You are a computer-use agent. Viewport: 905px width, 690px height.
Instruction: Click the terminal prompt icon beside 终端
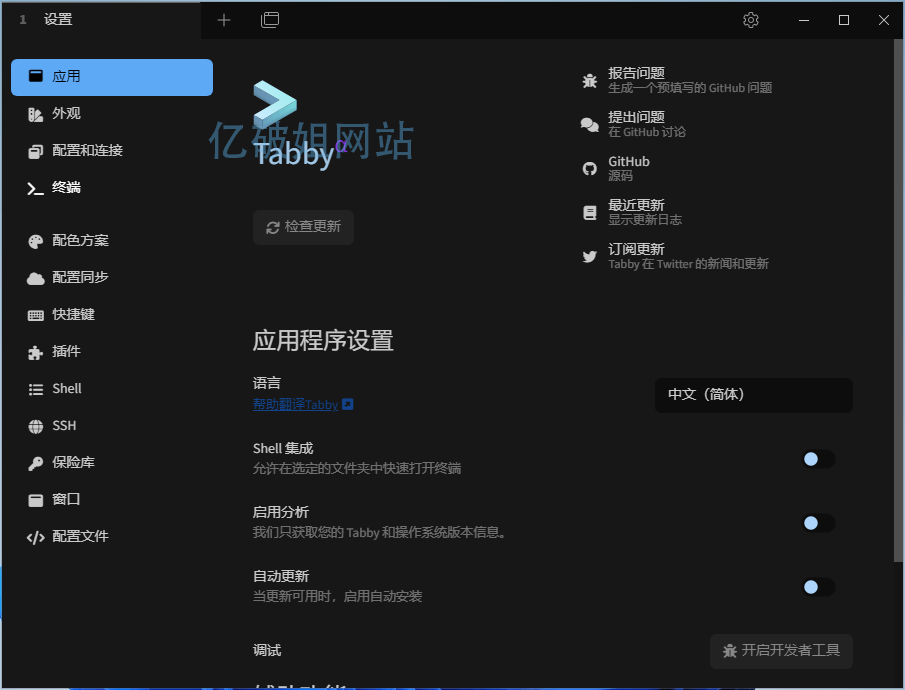pyautogui.click(x=36, y=189)
